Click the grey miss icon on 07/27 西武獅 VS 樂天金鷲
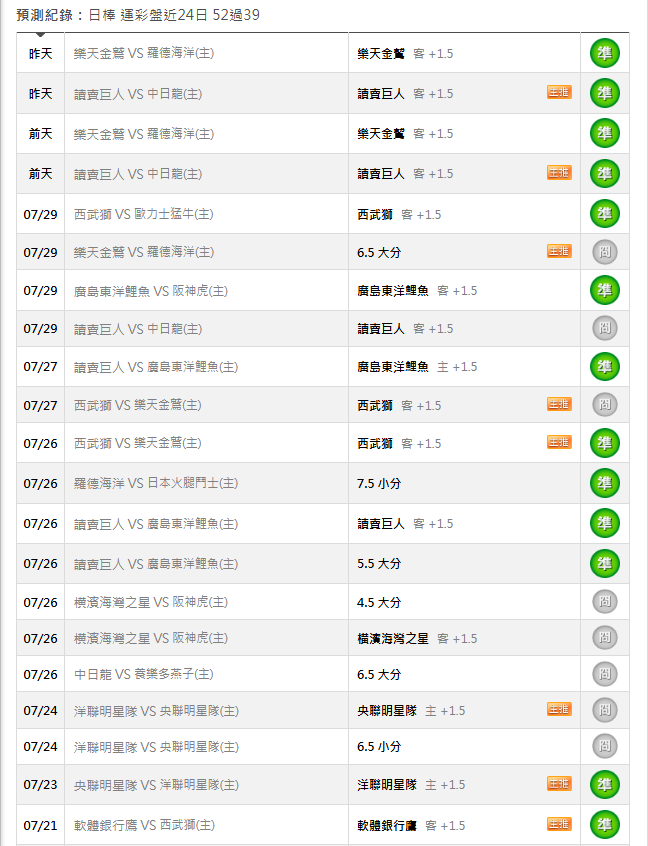The width and height of the screenshot is (648, 846). tap(604, 405)
